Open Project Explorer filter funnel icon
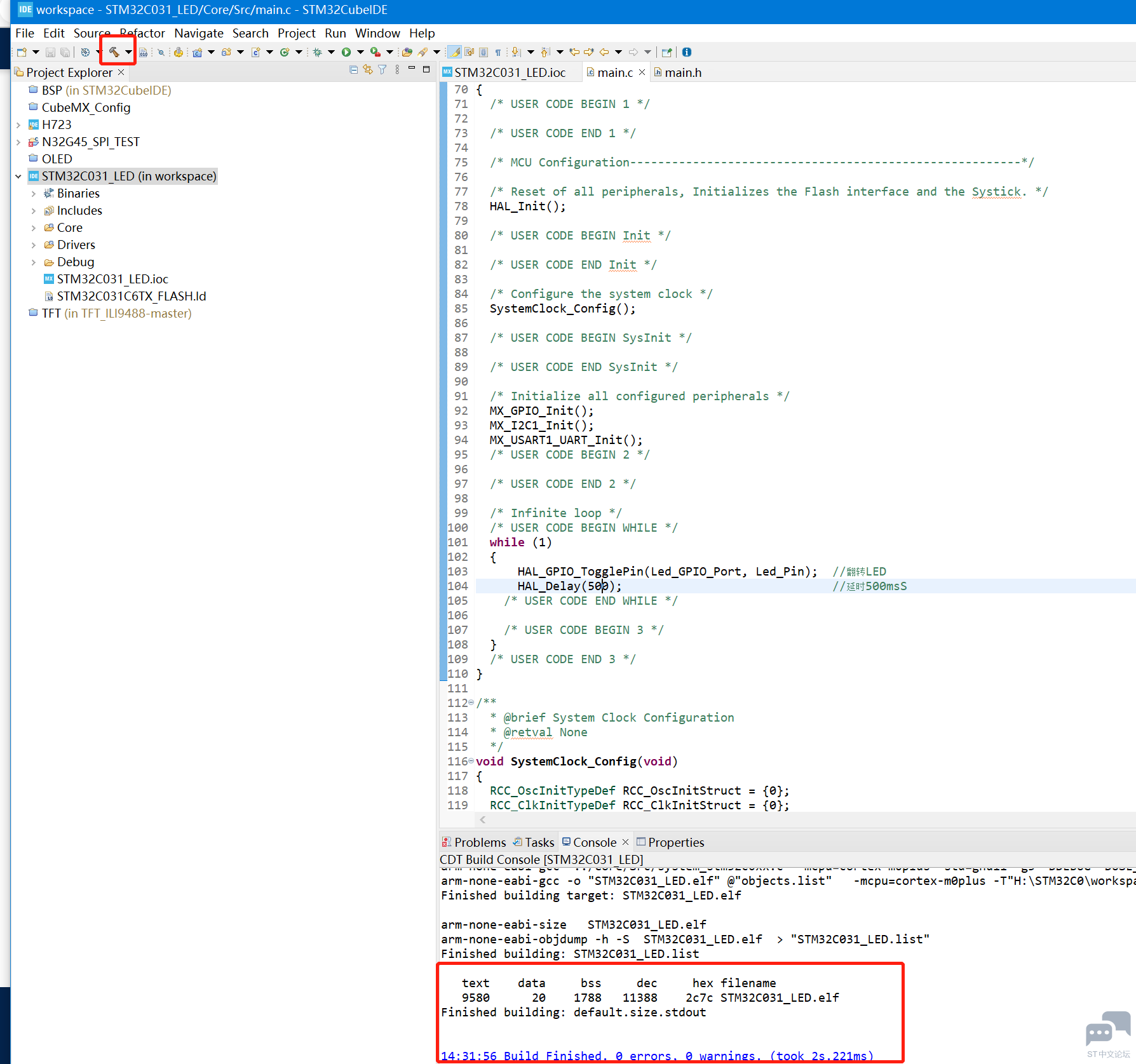 382,70
